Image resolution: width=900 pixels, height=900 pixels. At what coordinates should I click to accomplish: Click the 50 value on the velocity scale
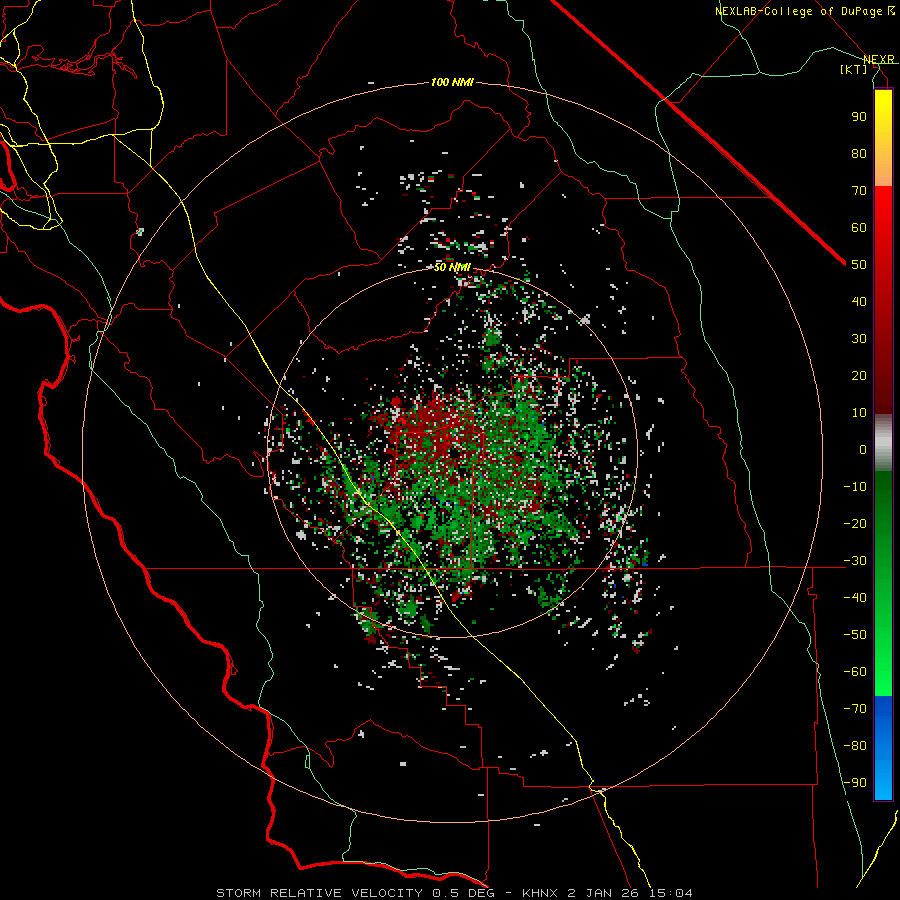coord(859,265)
